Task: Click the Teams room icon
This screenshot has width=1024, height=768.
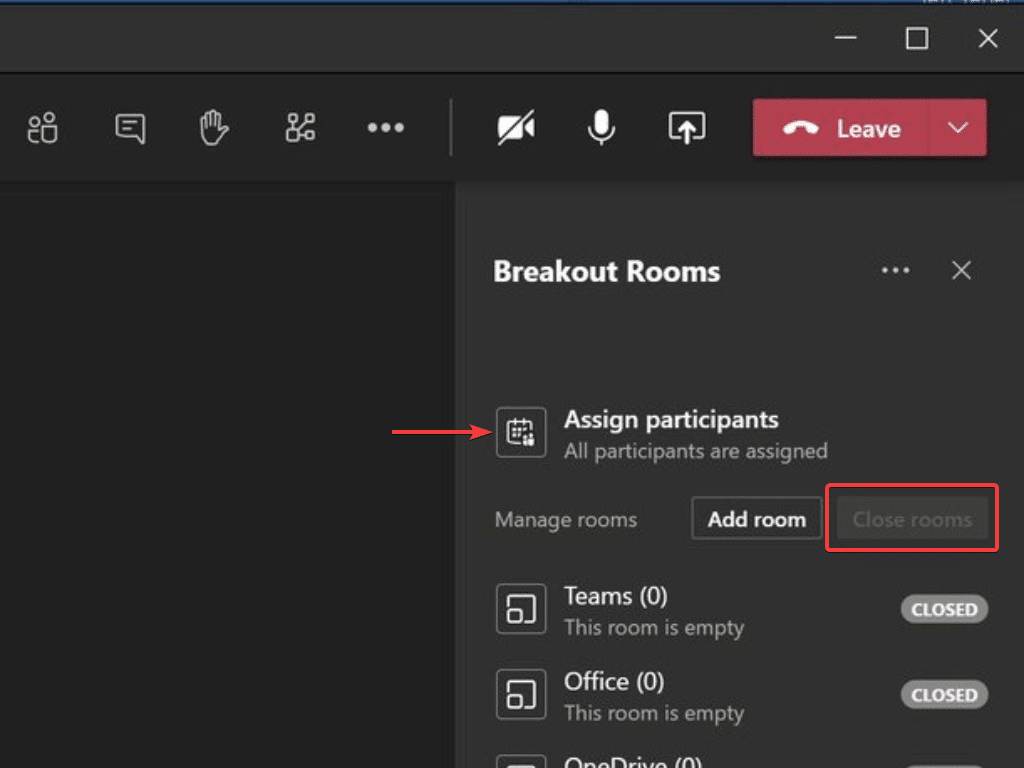Action: pyautogui.click(x=521, y=609)
